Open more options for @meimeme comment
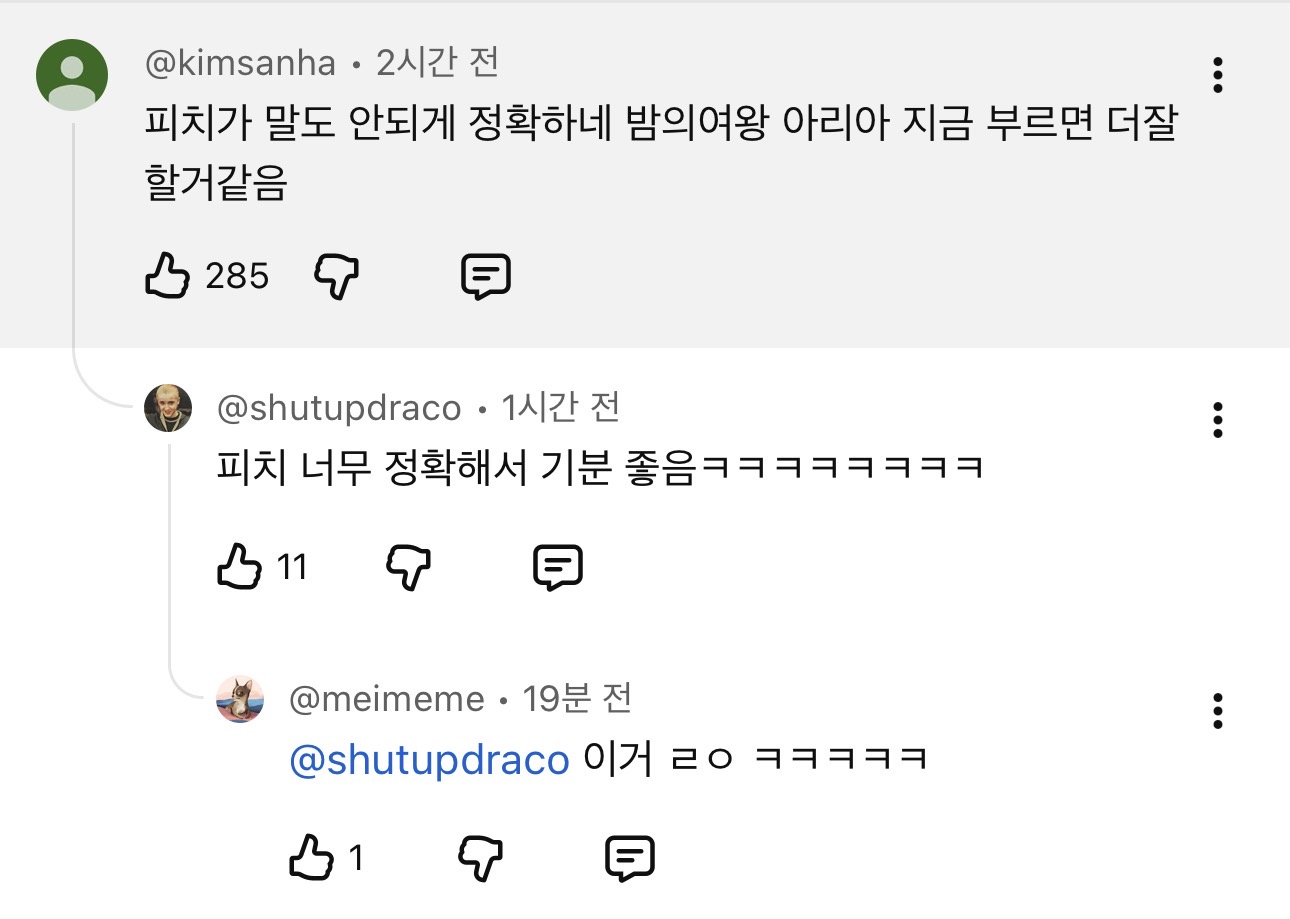This screenshot has width=1290, height=919. tap(1217, 710)
